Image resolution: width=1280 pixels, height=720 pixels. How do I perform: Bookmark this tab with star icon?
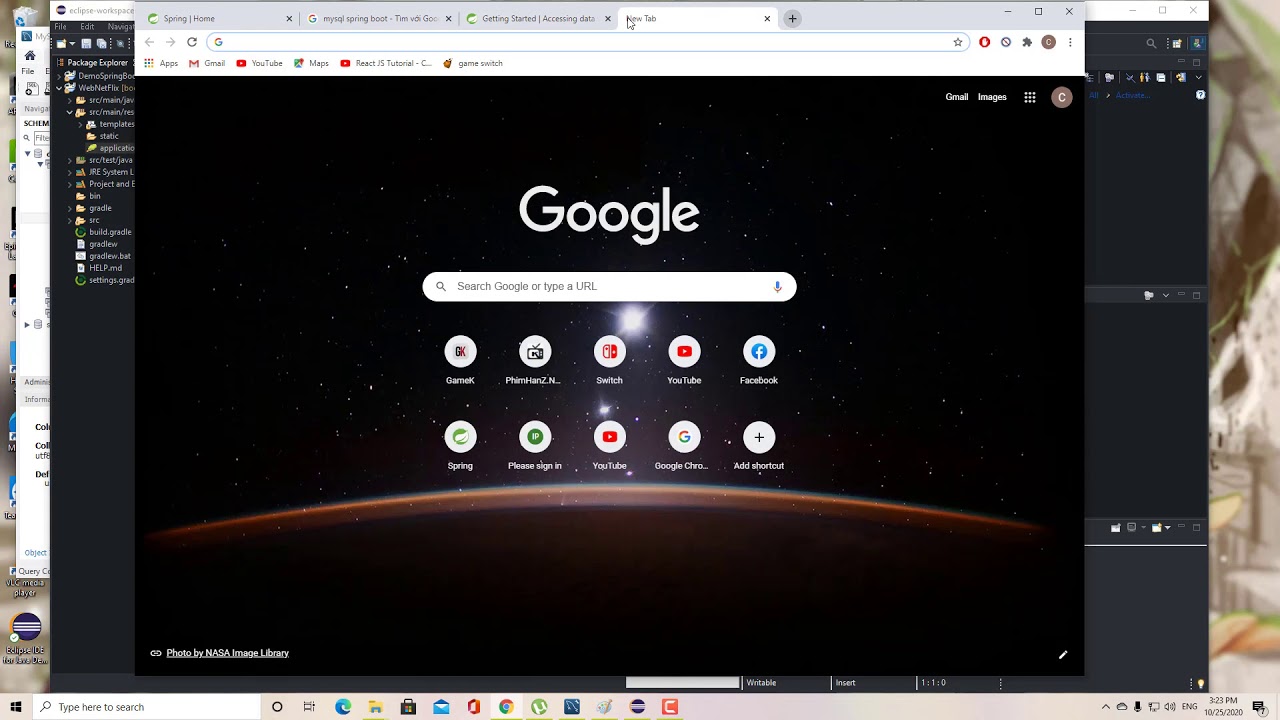[x=958, y=42]
